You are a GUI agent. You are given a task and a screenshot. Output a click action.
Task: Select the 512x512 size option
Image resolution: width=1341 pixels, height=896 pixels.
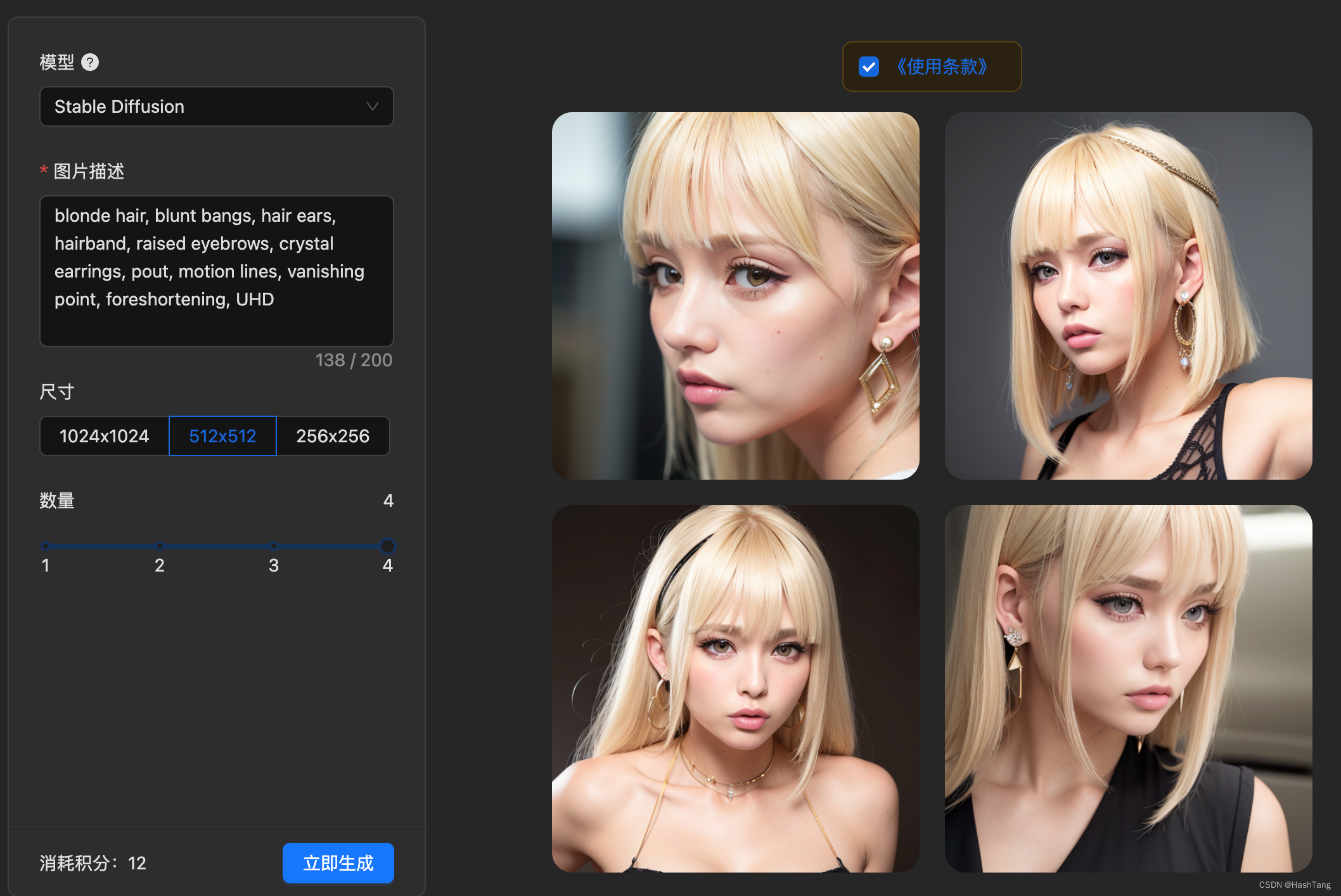coord(222,436)
